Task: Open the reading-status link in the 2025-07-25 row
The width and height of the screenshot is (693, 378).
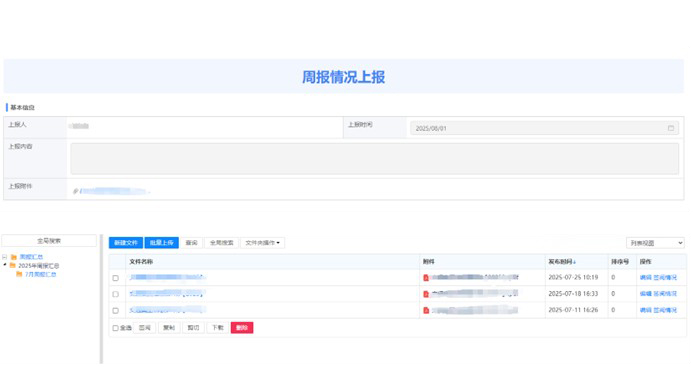Action: [x=665, y=278]
